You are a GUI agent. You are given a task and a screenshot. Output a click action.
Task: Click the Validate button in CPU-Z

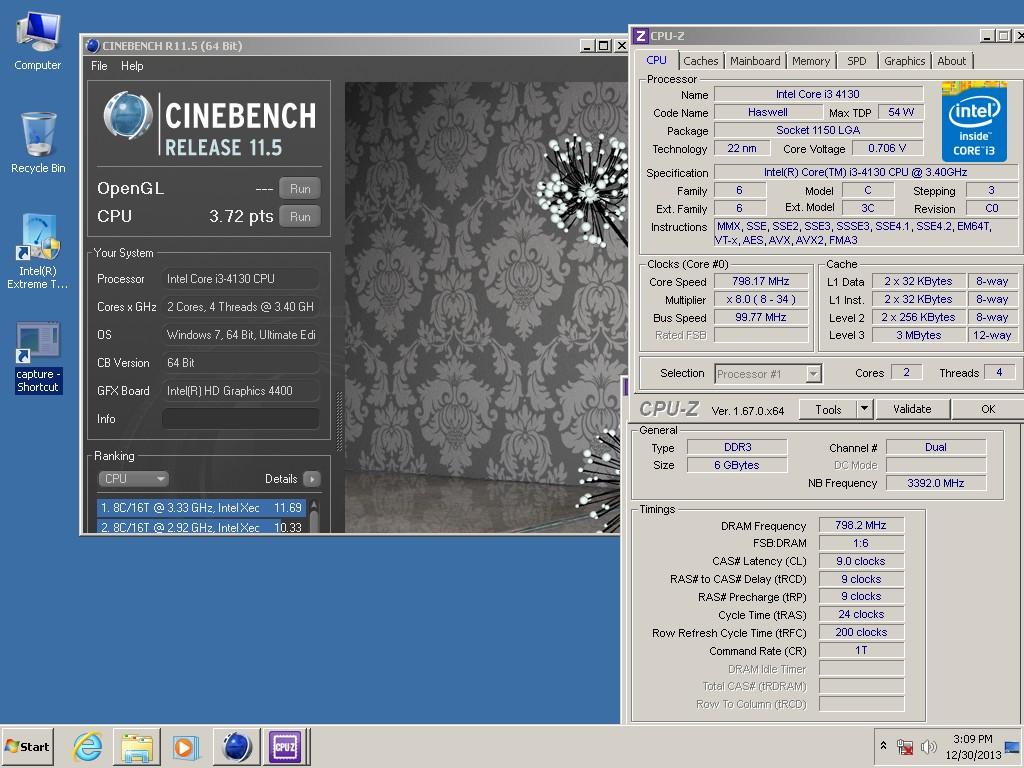(912, 409)
